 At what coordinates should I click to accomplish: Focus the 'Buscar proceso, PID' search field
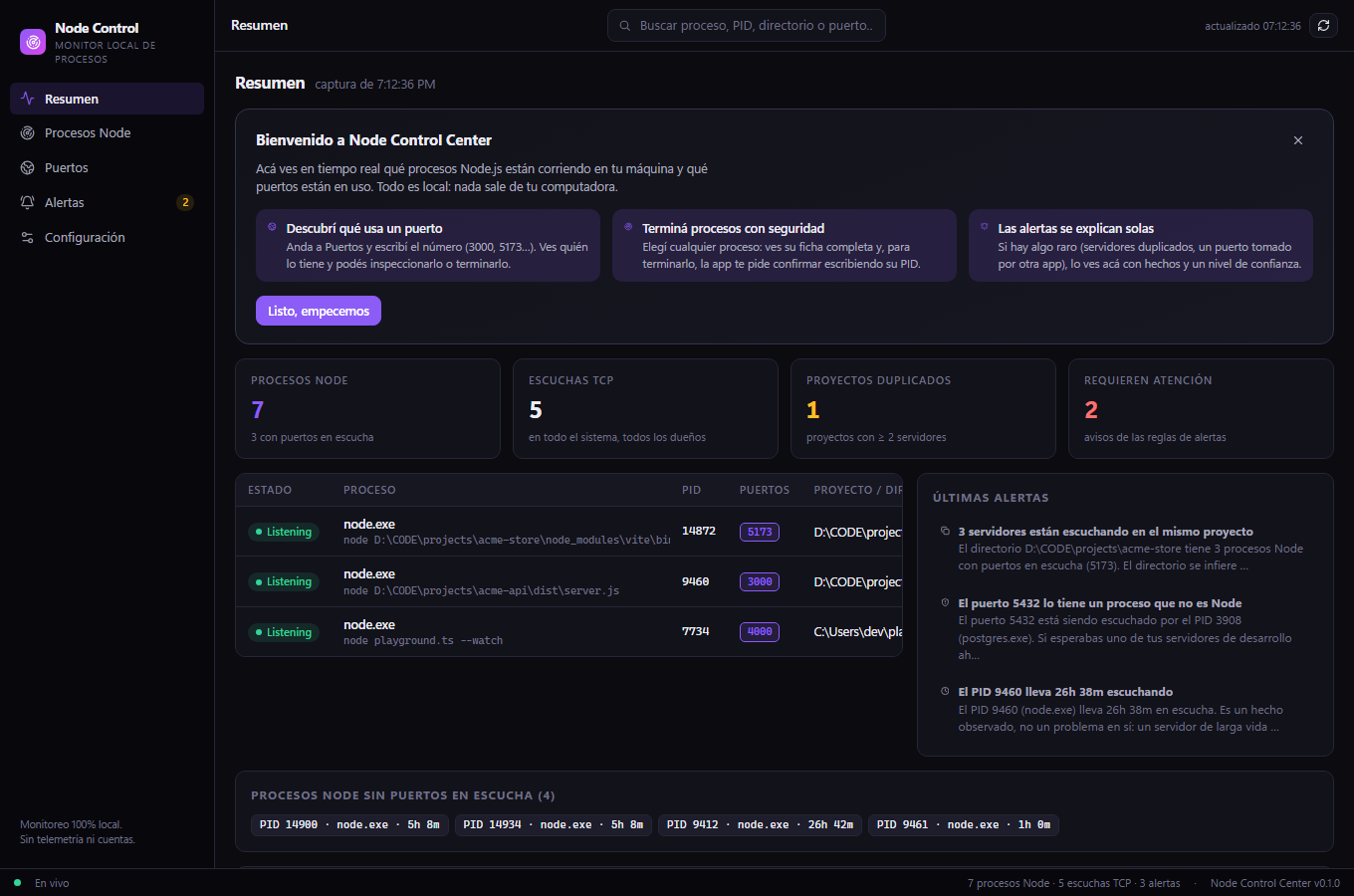point(747,26)
